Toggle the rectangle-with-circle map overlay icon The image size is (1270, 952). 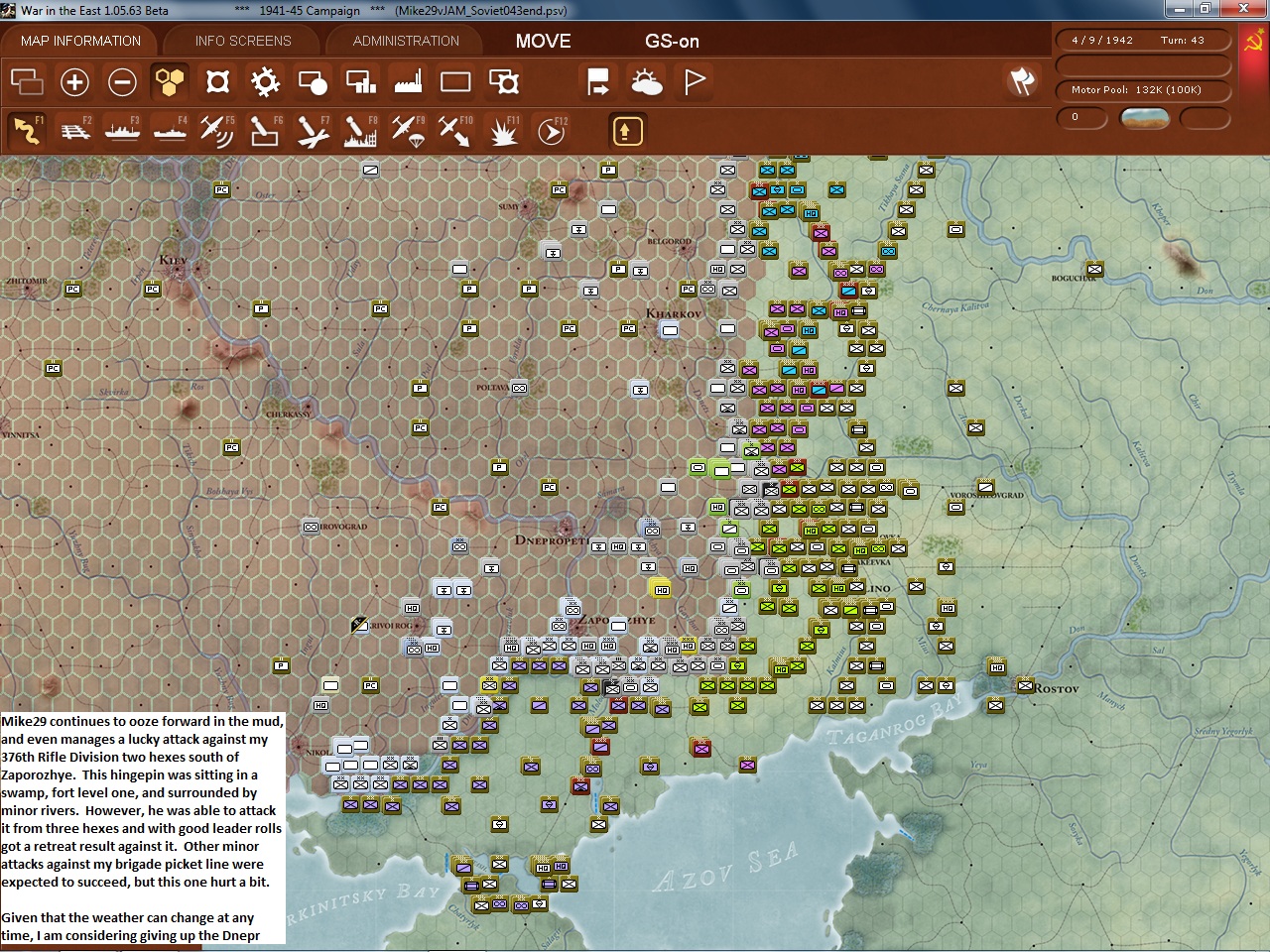coord(313,81)
